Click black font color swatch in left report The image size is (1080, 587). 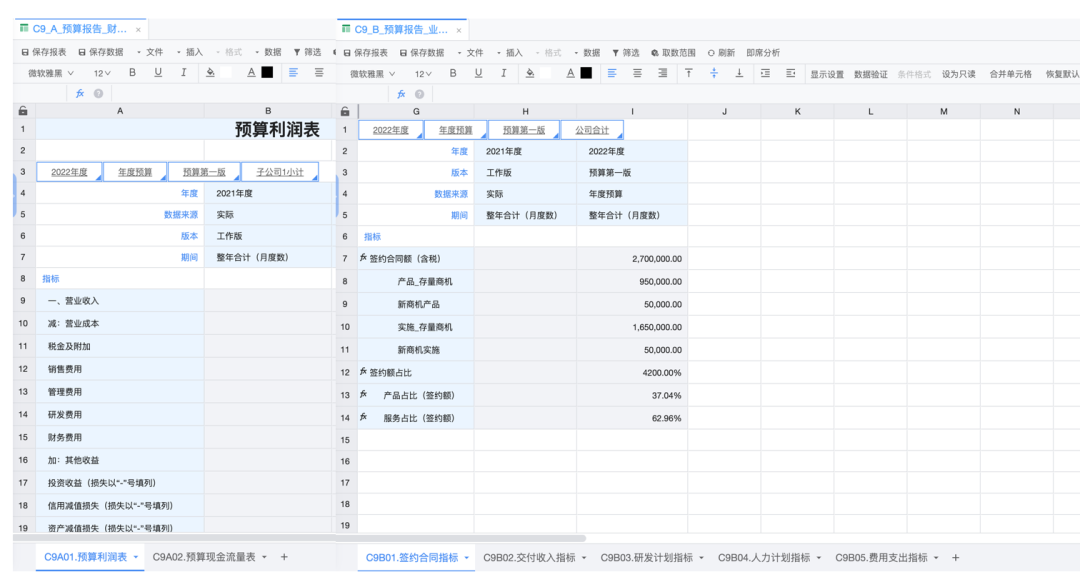(267, 72)
